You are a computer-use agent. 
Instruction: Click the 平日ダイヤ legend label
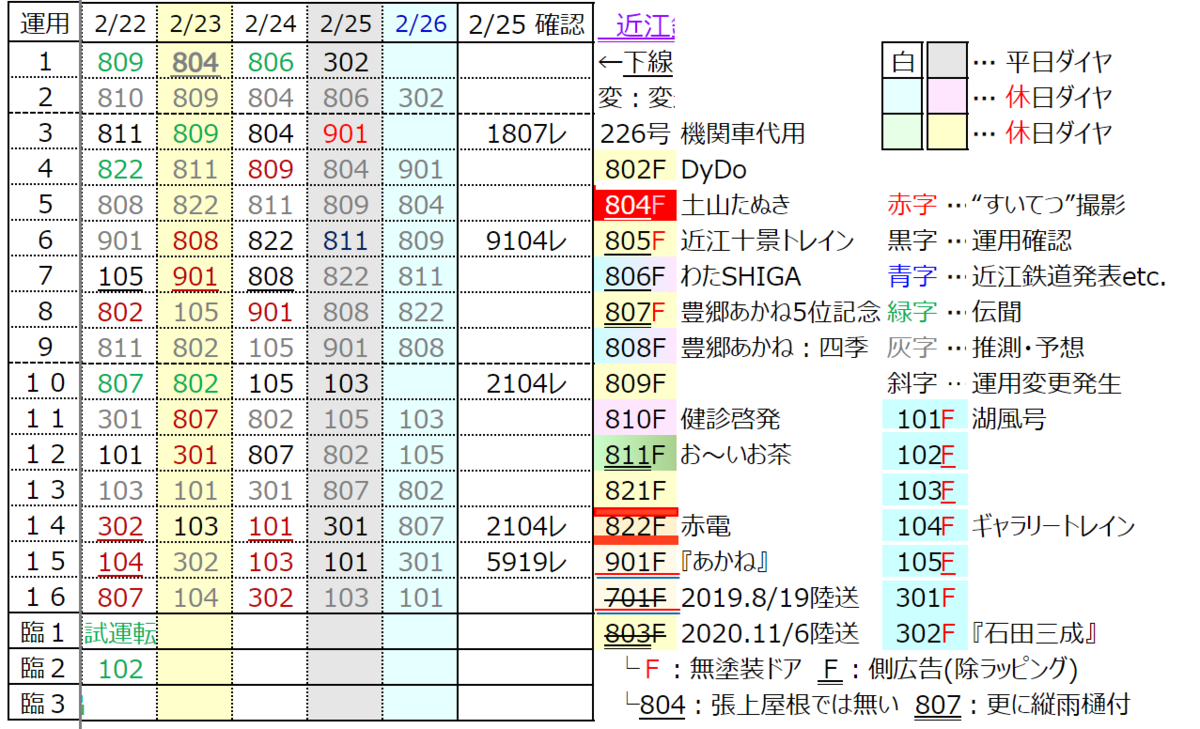(x=1058, y=62)
